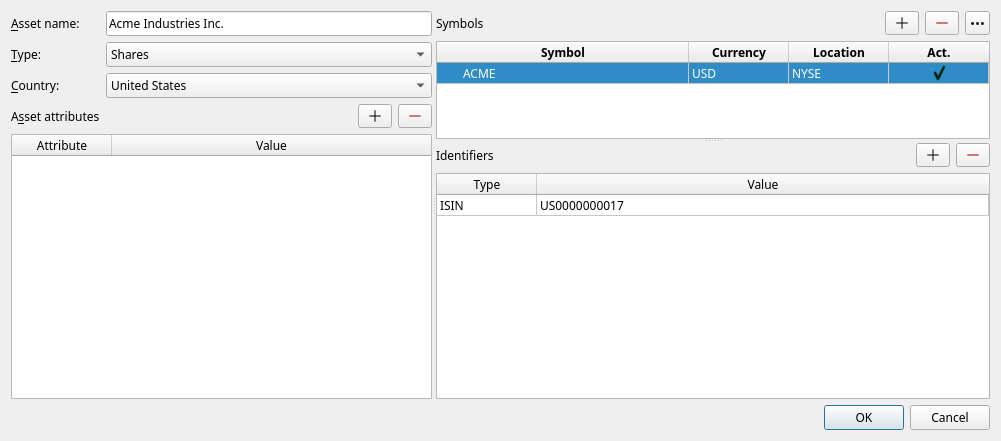
Task: Select the US0000000017 identifier value cell
Action: tap(763, 206)
